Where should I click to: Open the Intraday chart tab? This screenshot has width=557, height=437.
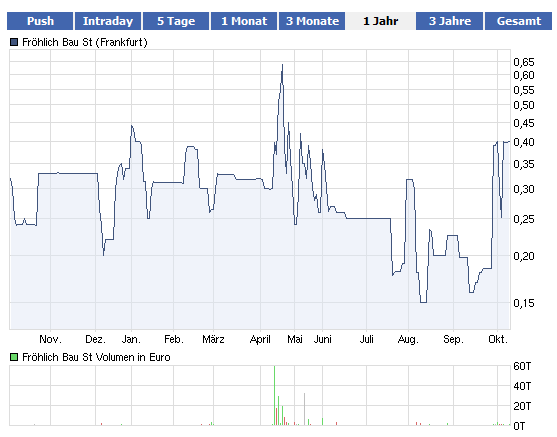point(108,21)
